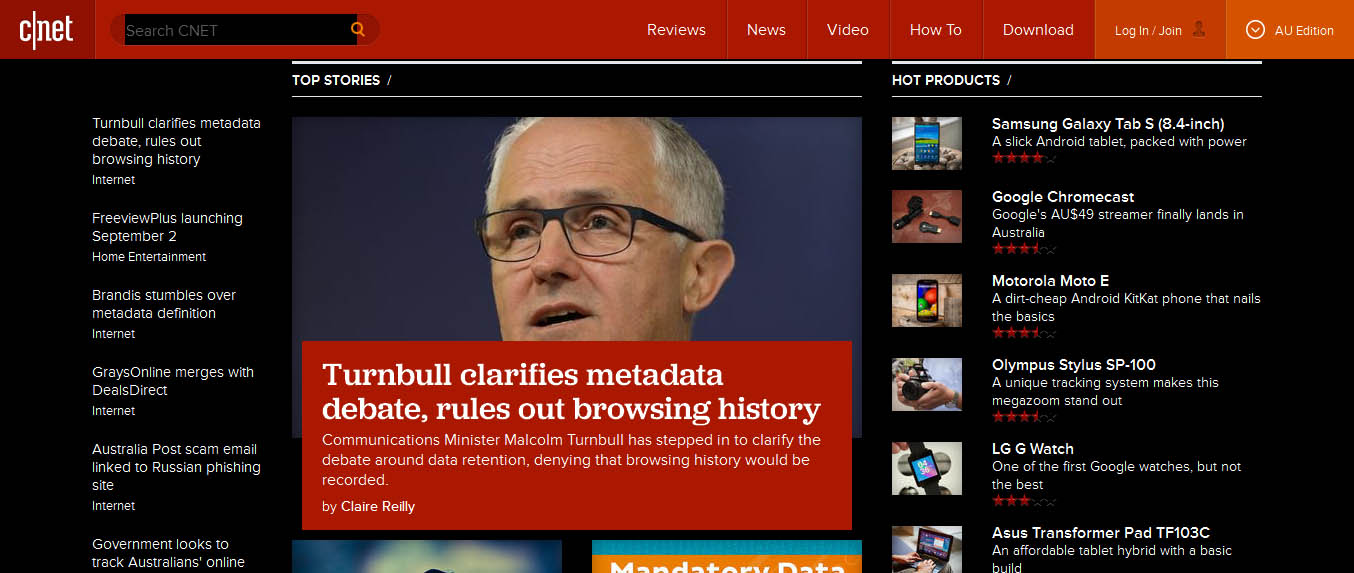This screenshot has height=573, width=1354.
Task: Click LG G Watch description first Google watches
Action: point(1117,476)
